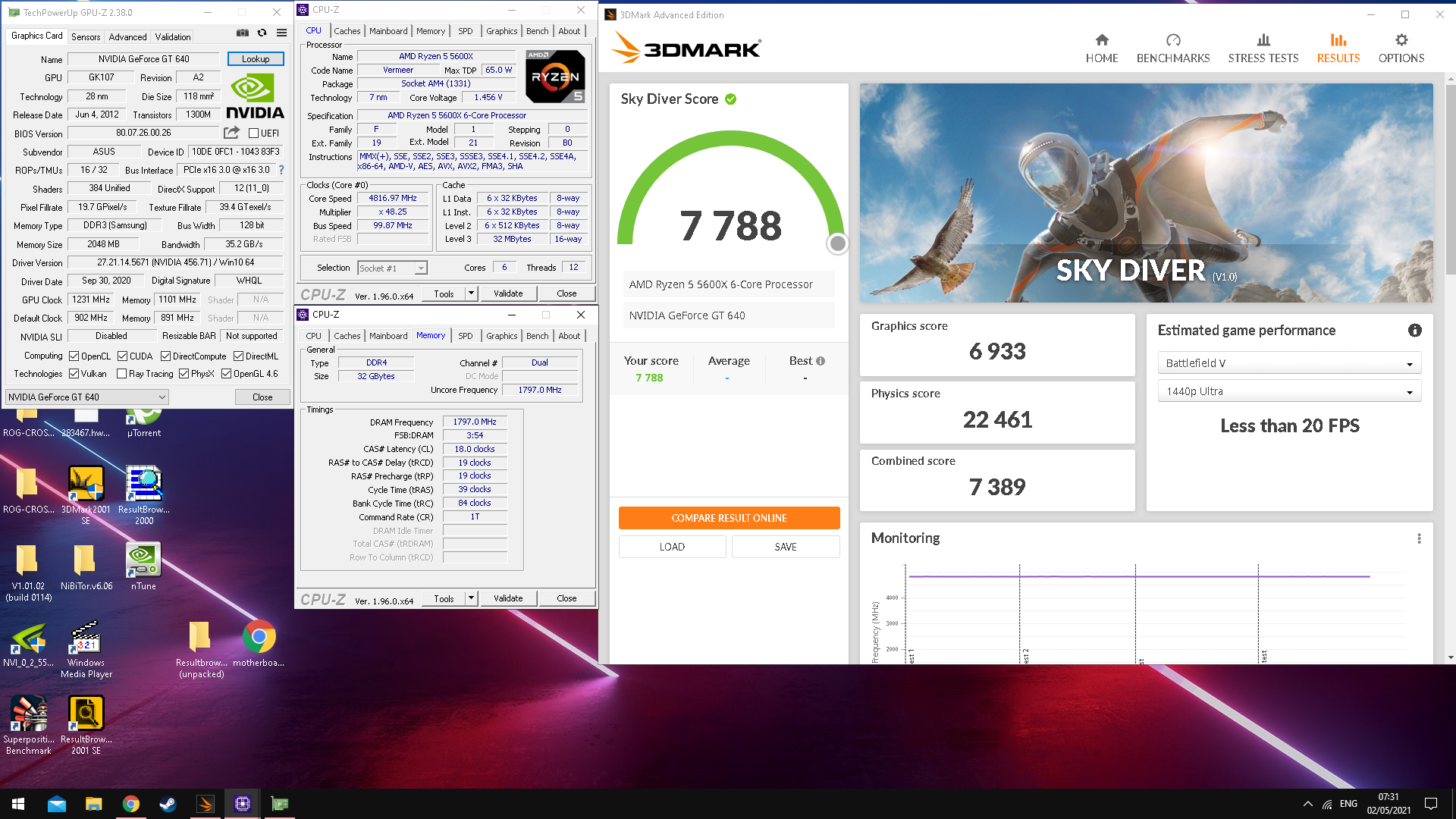Open Superposition Benchmark desktop icon
The width and height of the screenshot is (1456, 819).
pos(28,725)
